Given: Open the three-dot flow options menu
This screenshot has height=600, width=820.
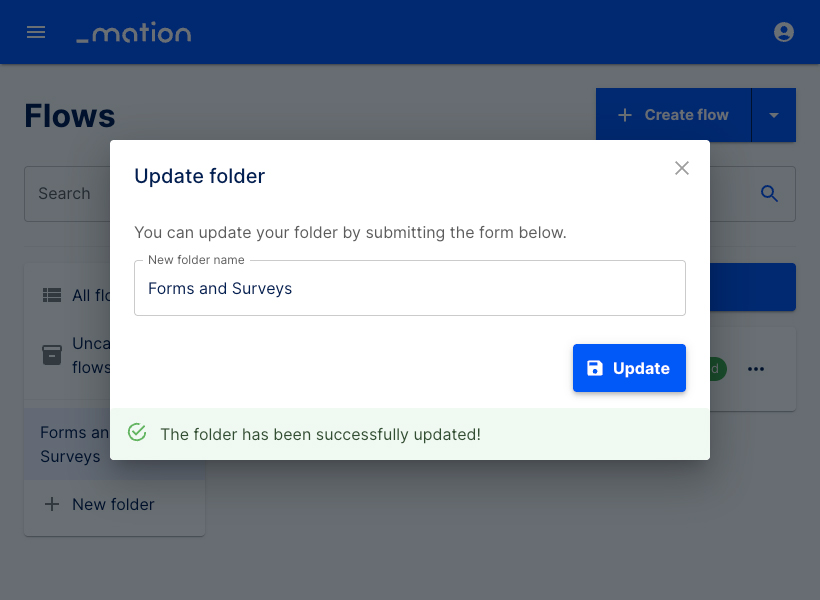Looking at the screenshot, I should 756,369.
